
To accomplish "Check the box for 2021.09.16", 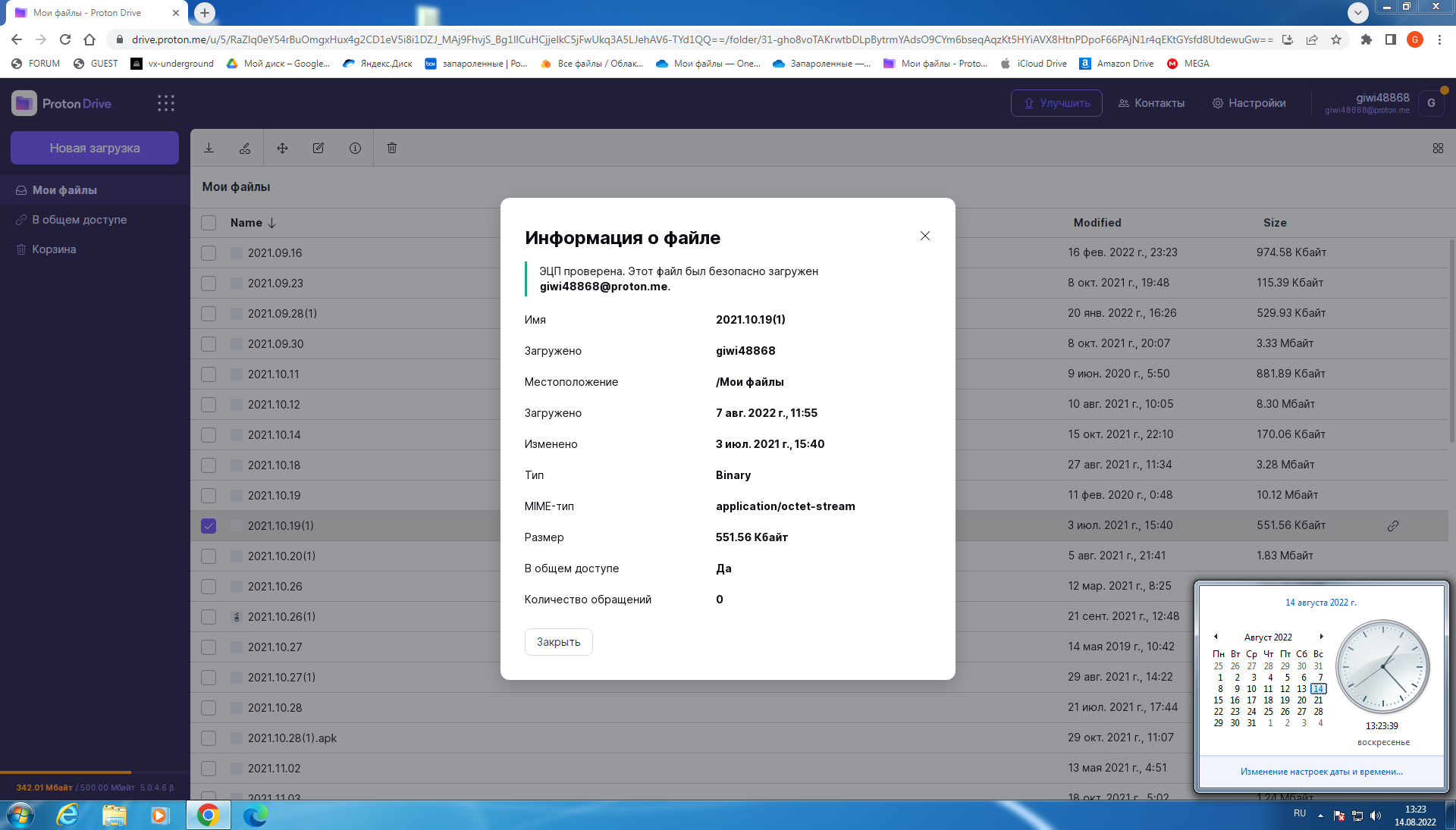I will pyautogui.click(x=209, y=253).
